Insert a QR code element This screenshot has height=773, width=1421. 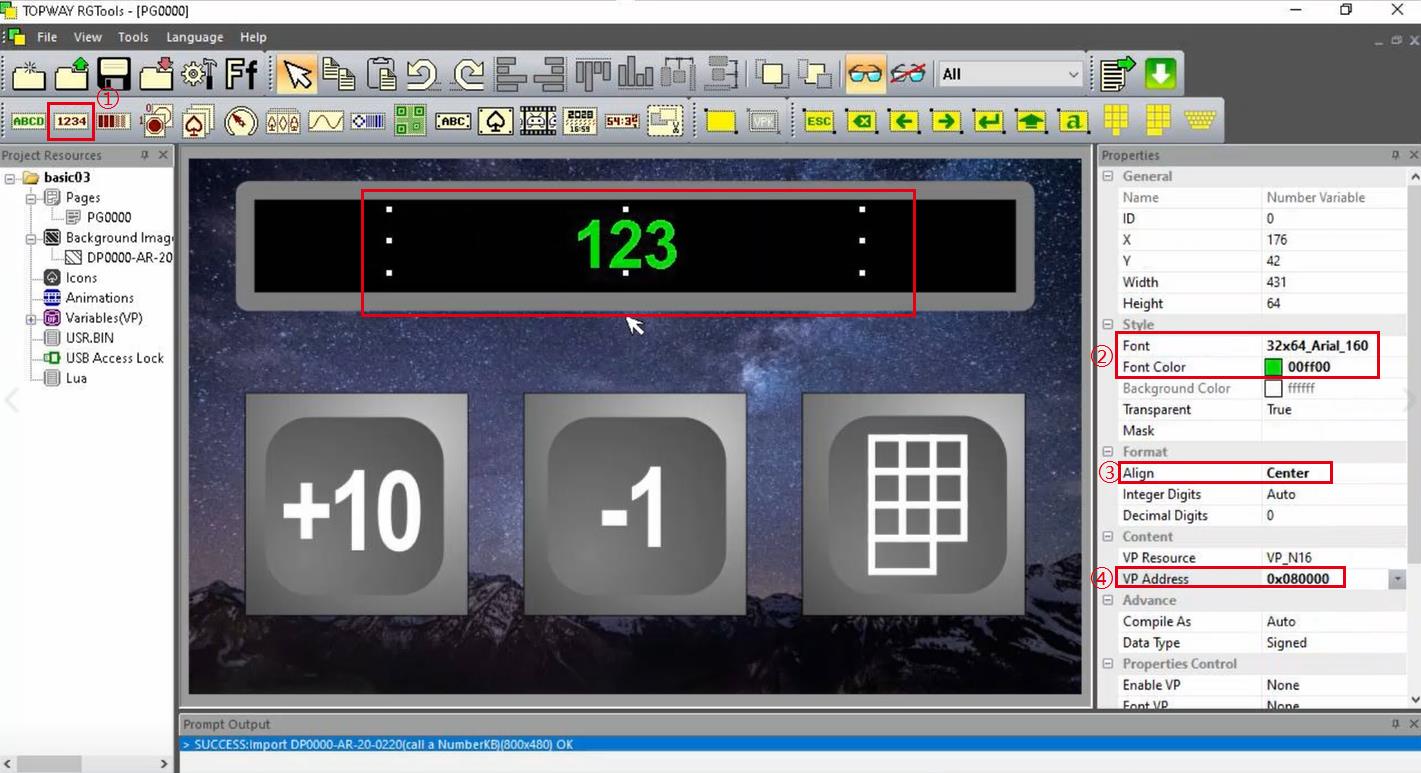pos(410,121)
